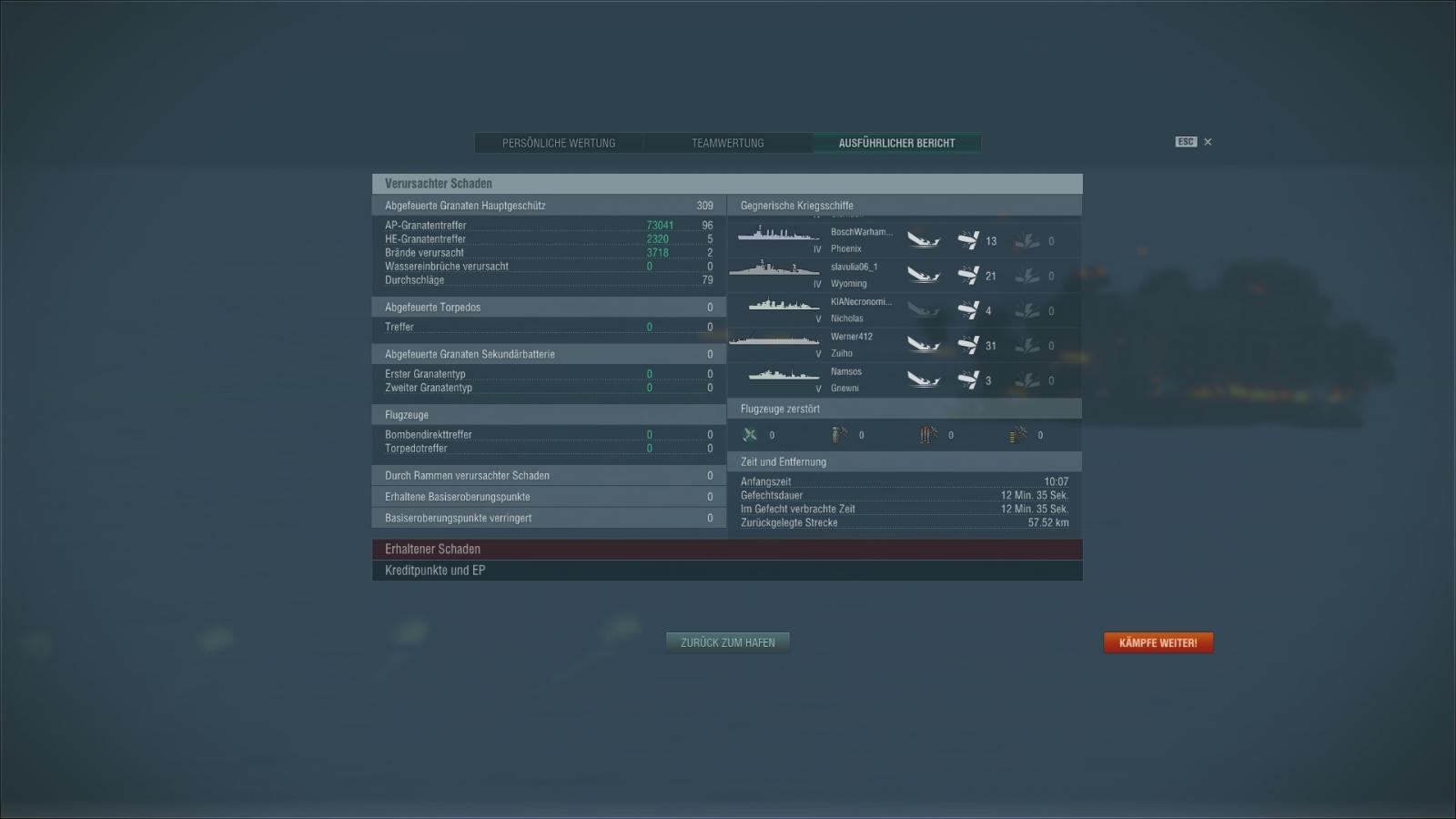Click the explosion icon in Gnewni row
The width and height of the screenshot is (1456, 819).
(x=1027, y=379)
